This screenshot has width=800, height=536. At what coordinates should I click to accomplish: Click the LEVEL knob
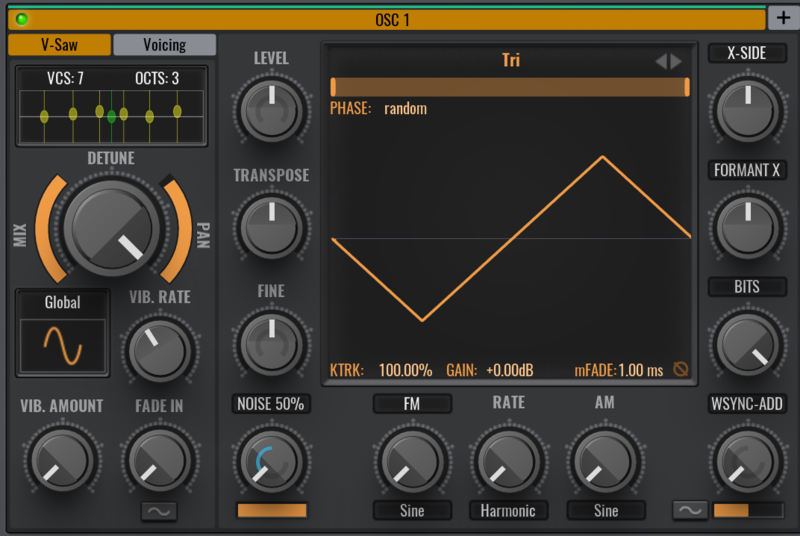tap(271, 111)
